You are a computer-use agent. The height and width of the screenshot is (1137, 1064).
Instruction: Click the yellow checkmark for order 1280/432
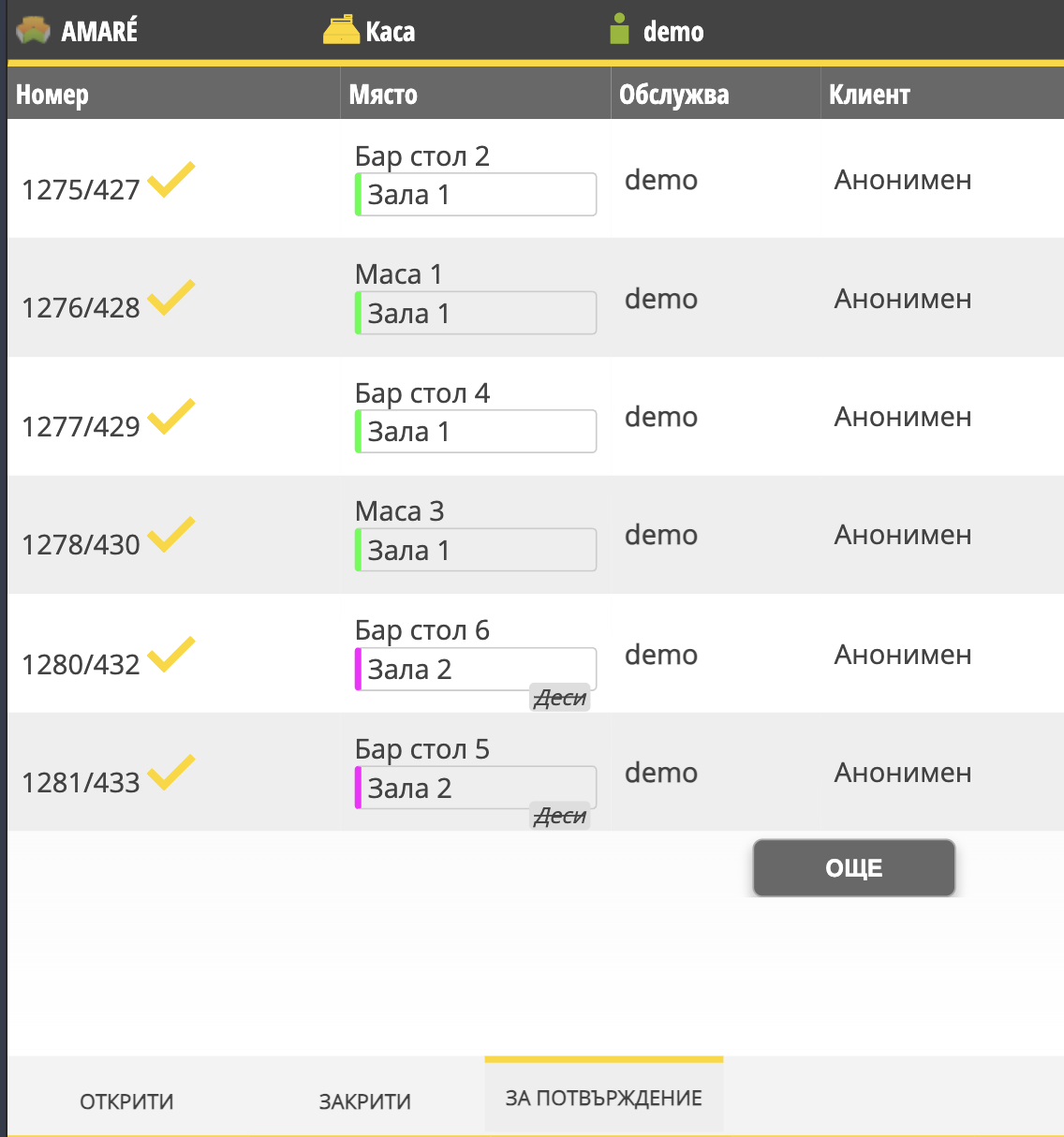tap(171, 655)
